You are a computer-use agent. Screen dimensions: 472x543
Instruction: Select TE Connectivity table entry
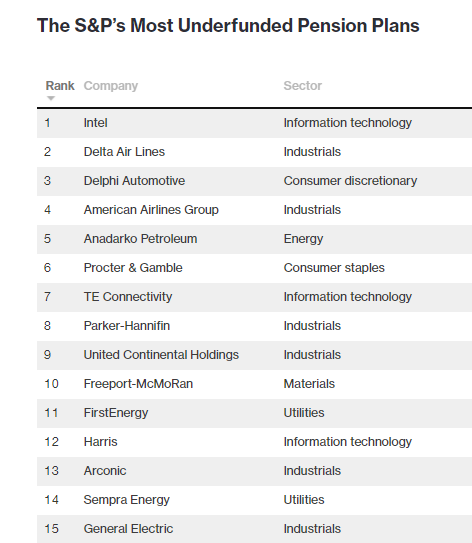(128, 297)
